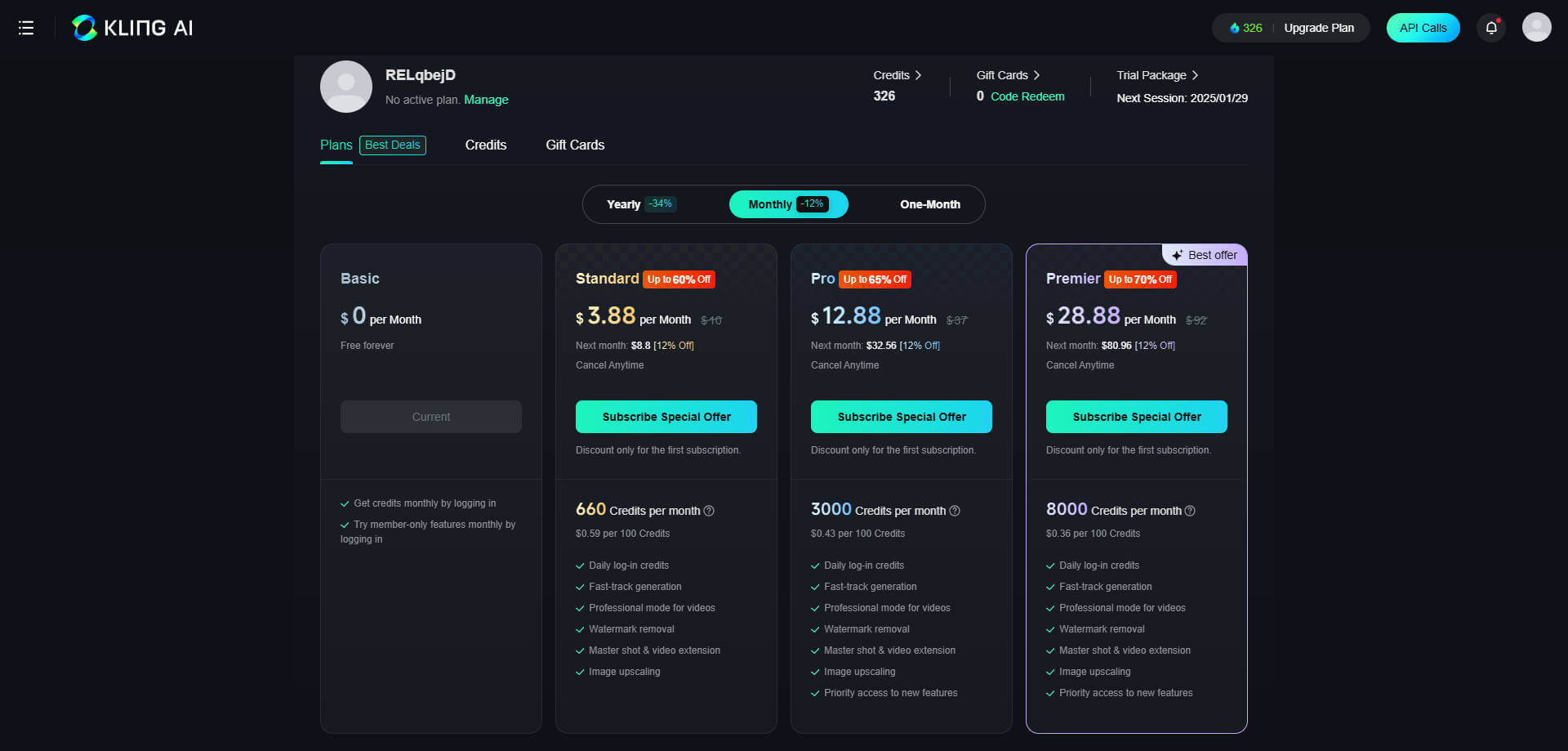Open the Credits tab
Screen dimensions: 1568x751
tap(486, 145)
